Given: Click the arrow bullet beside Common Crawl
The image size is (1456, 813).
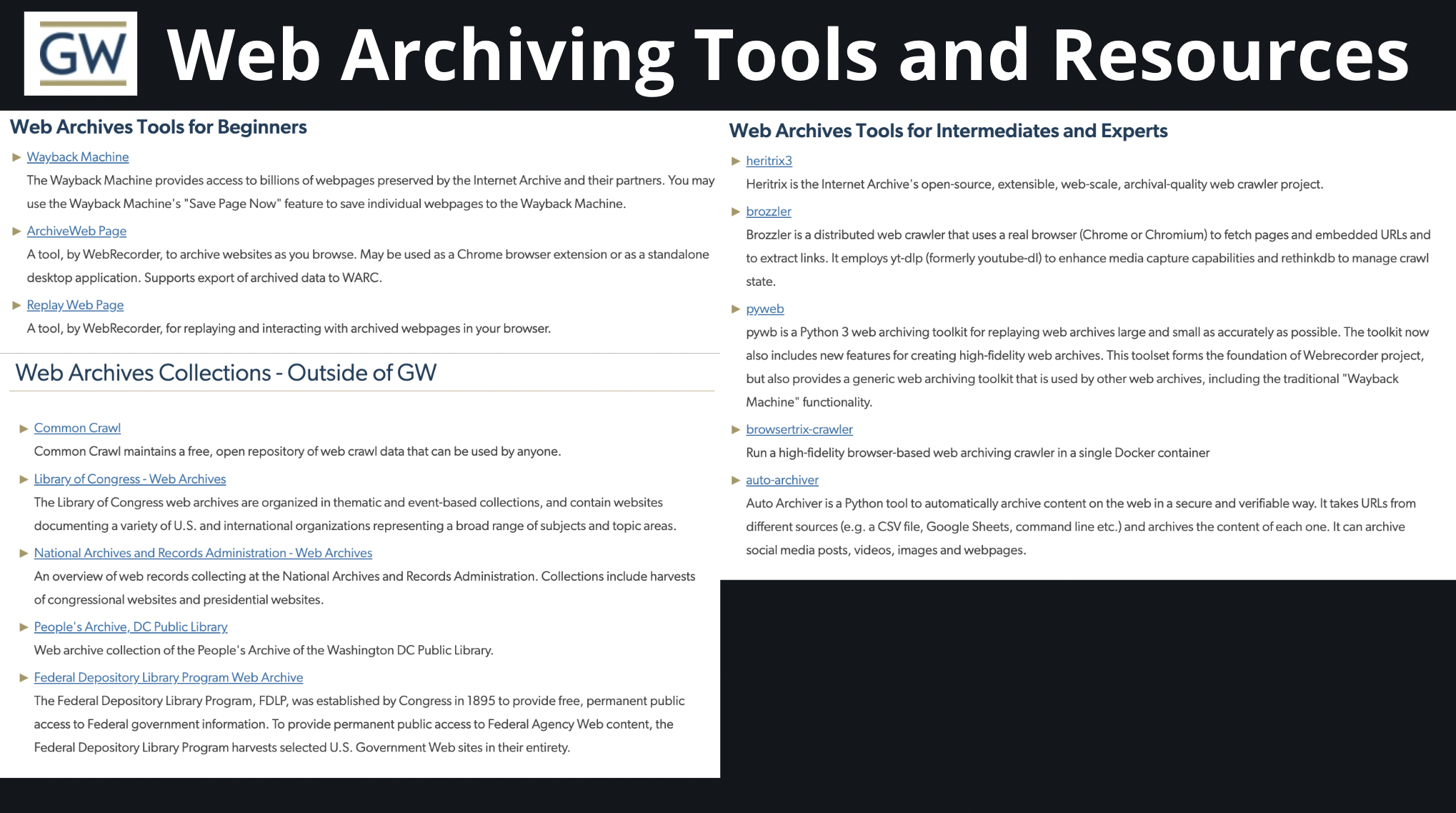Looking at the screenshot, I should point(24,429).
